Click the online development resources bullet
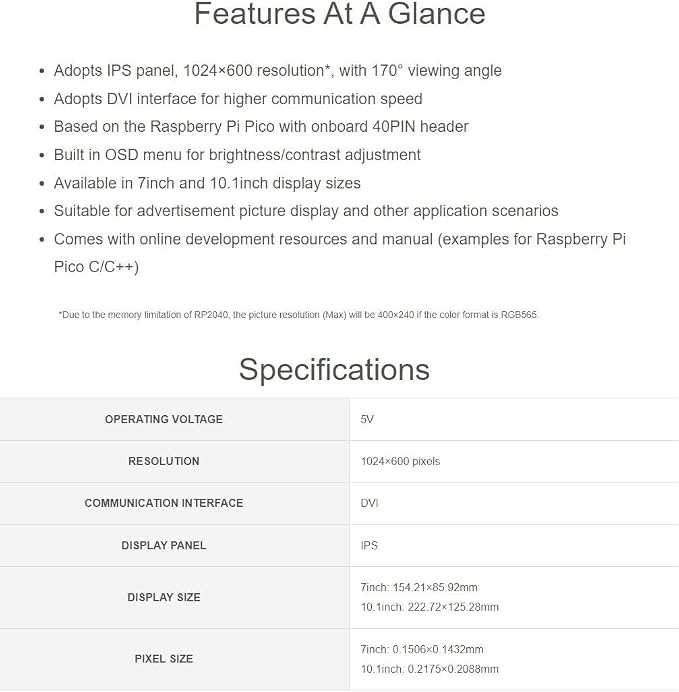The height and width of the screenshot is (692, 679). (x=339, y=253)
